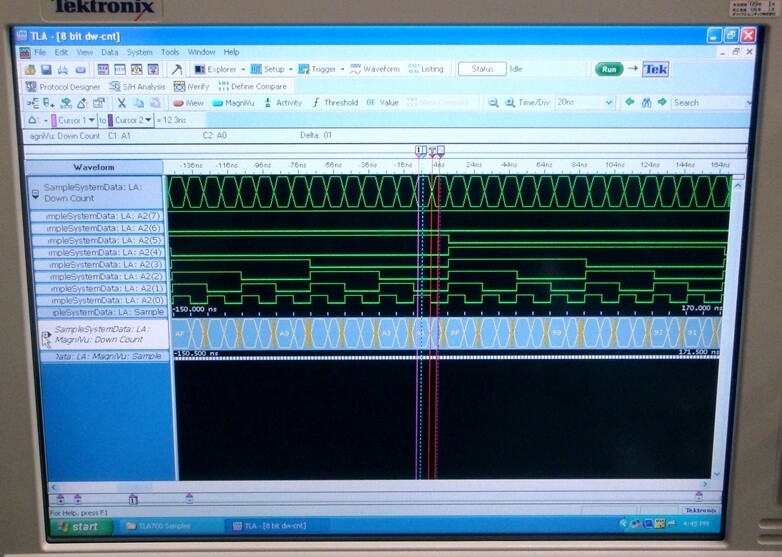
Task: Click the Cut (scissors) icon
Action: pos(122,103)
